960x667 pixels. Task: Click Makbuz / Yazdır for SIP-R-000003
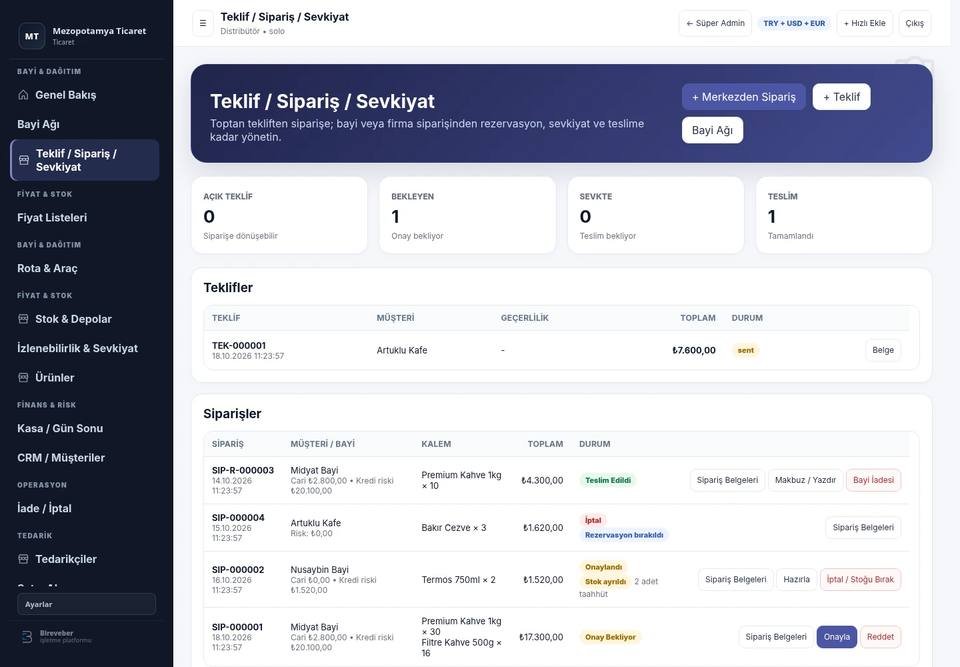coord(805,480)
